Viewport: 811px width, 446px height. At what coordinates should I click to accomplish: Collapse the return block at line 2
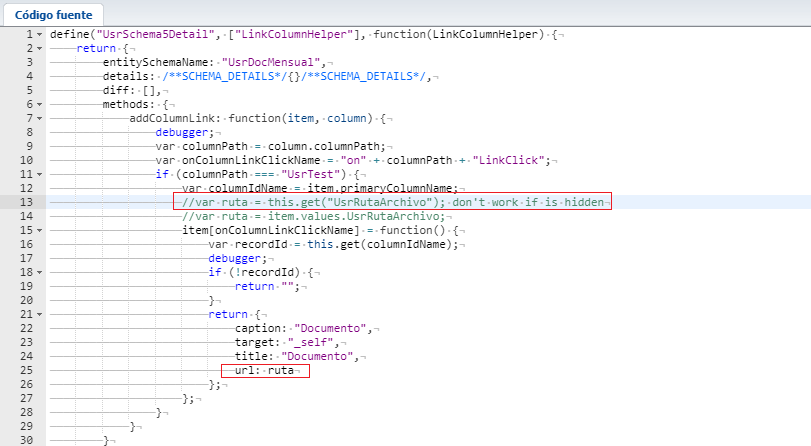point(39,49)
